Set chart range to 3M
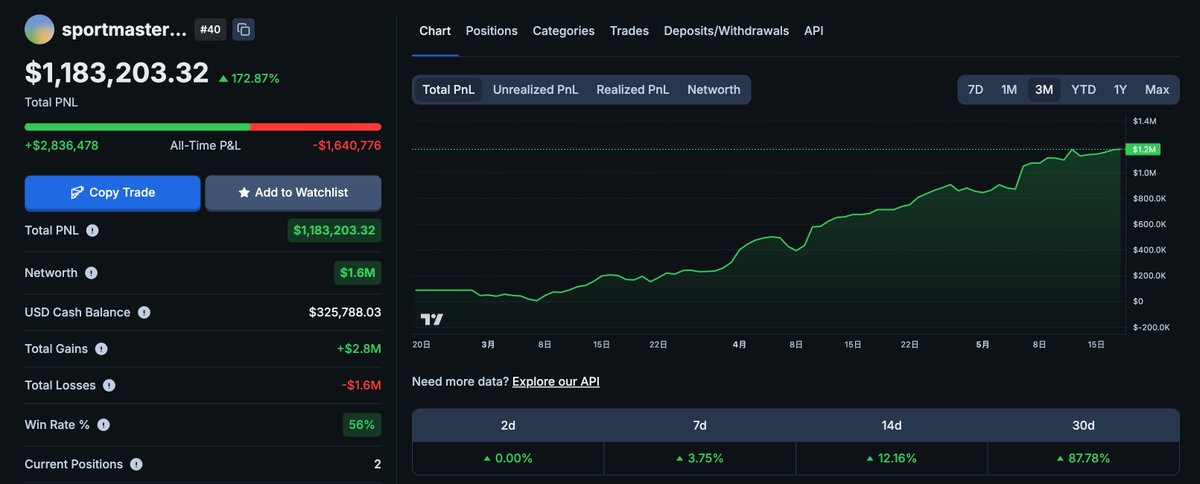The image size is (1200, 484). point(1044,89)
